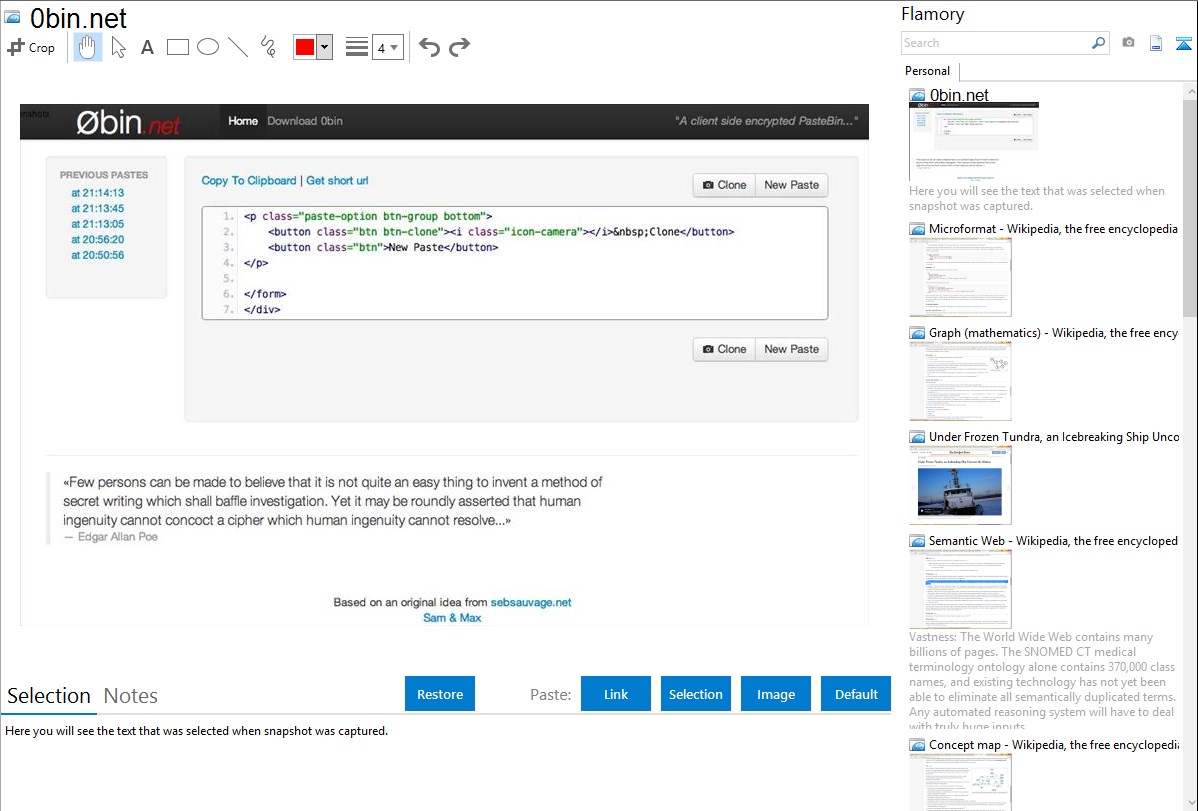
Task: Open the Microformat Wikipedia snapshot thumbnail
Action: coord(960,277)
